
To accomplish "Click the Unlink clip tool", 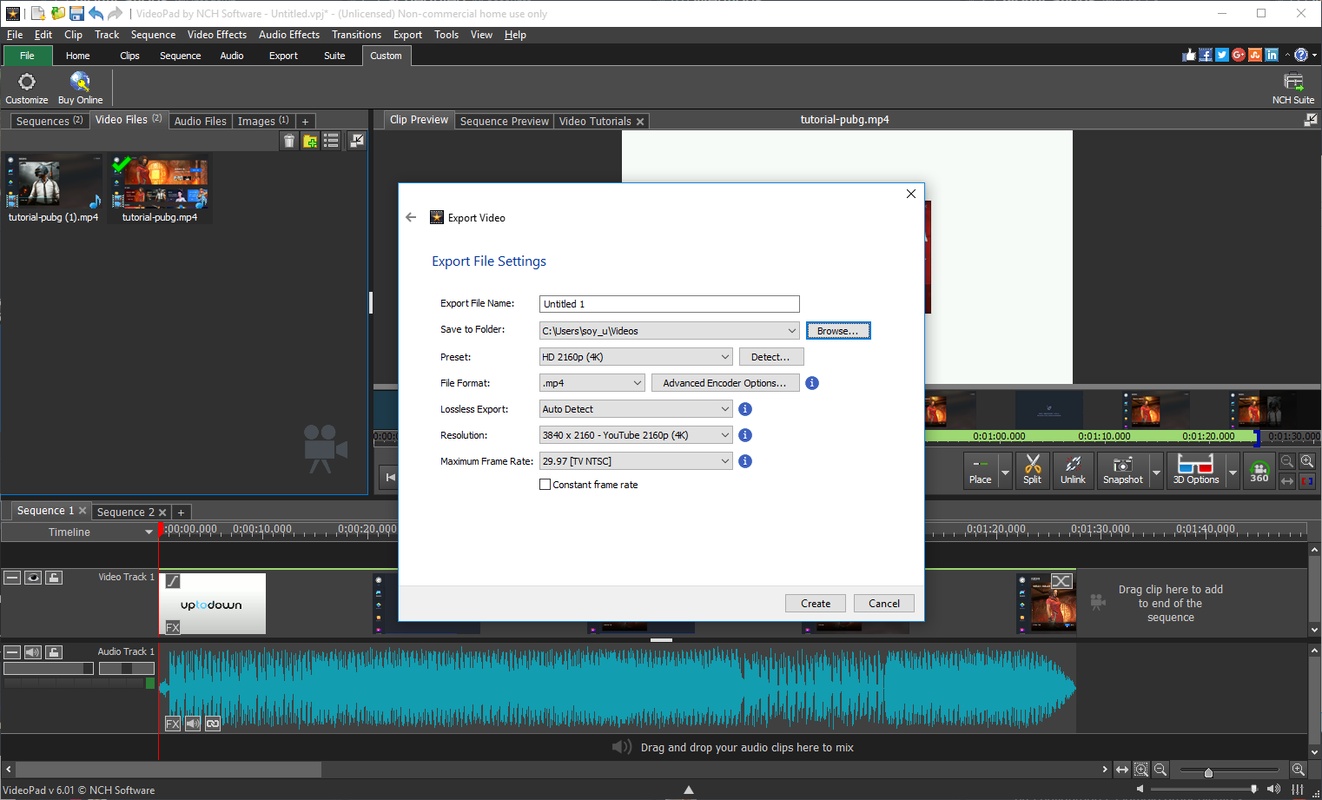I will point(1073,469).
